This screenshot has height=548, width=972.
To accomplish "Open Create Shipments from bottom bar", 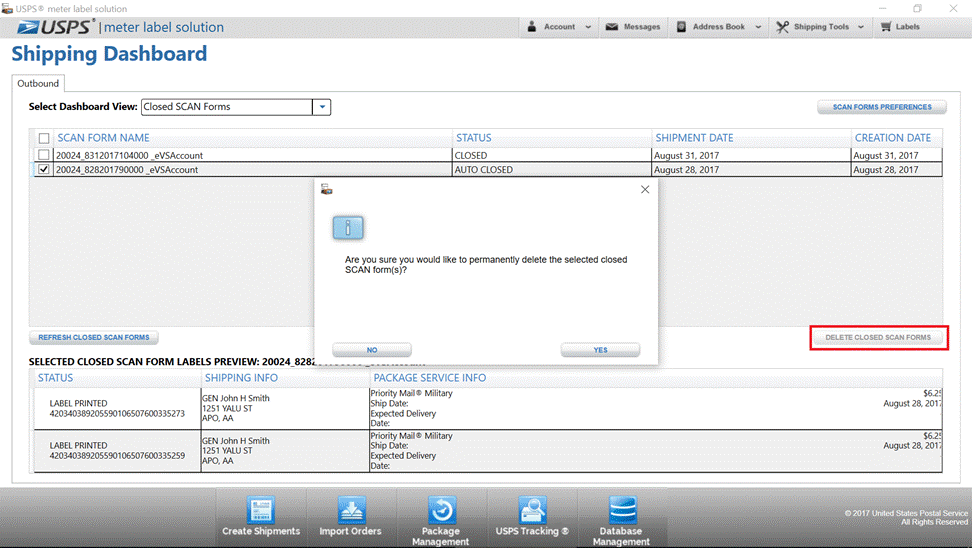I will [x=261, y=516].
